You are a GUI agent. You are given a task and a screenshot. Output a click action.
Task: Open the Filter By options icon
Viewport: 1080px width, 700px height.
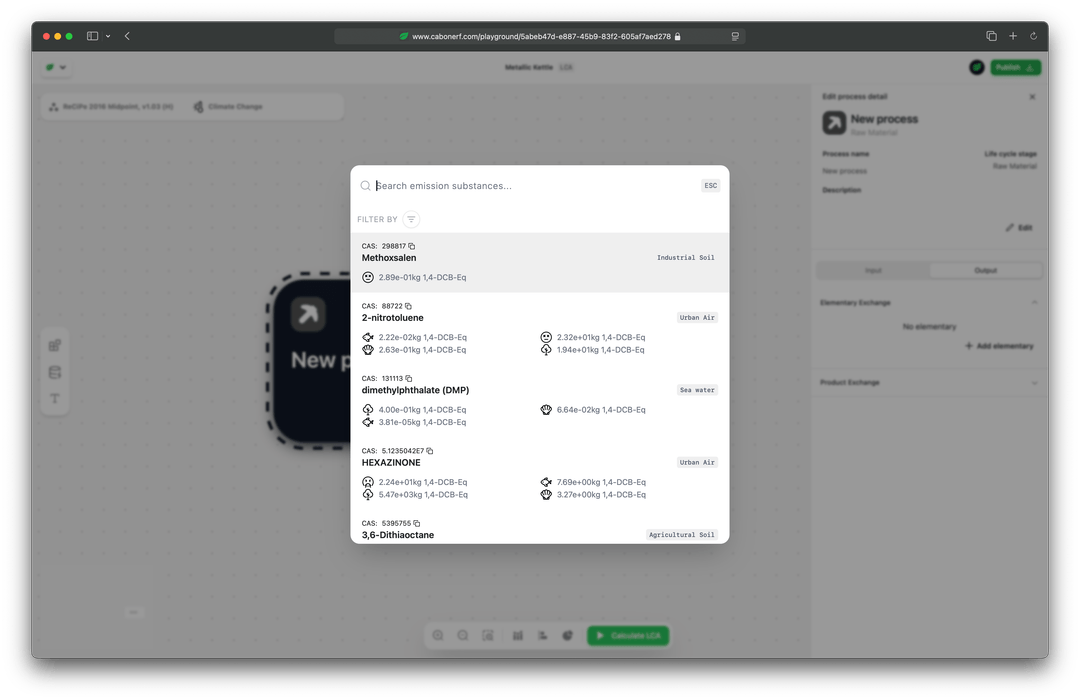coord(411,219)
